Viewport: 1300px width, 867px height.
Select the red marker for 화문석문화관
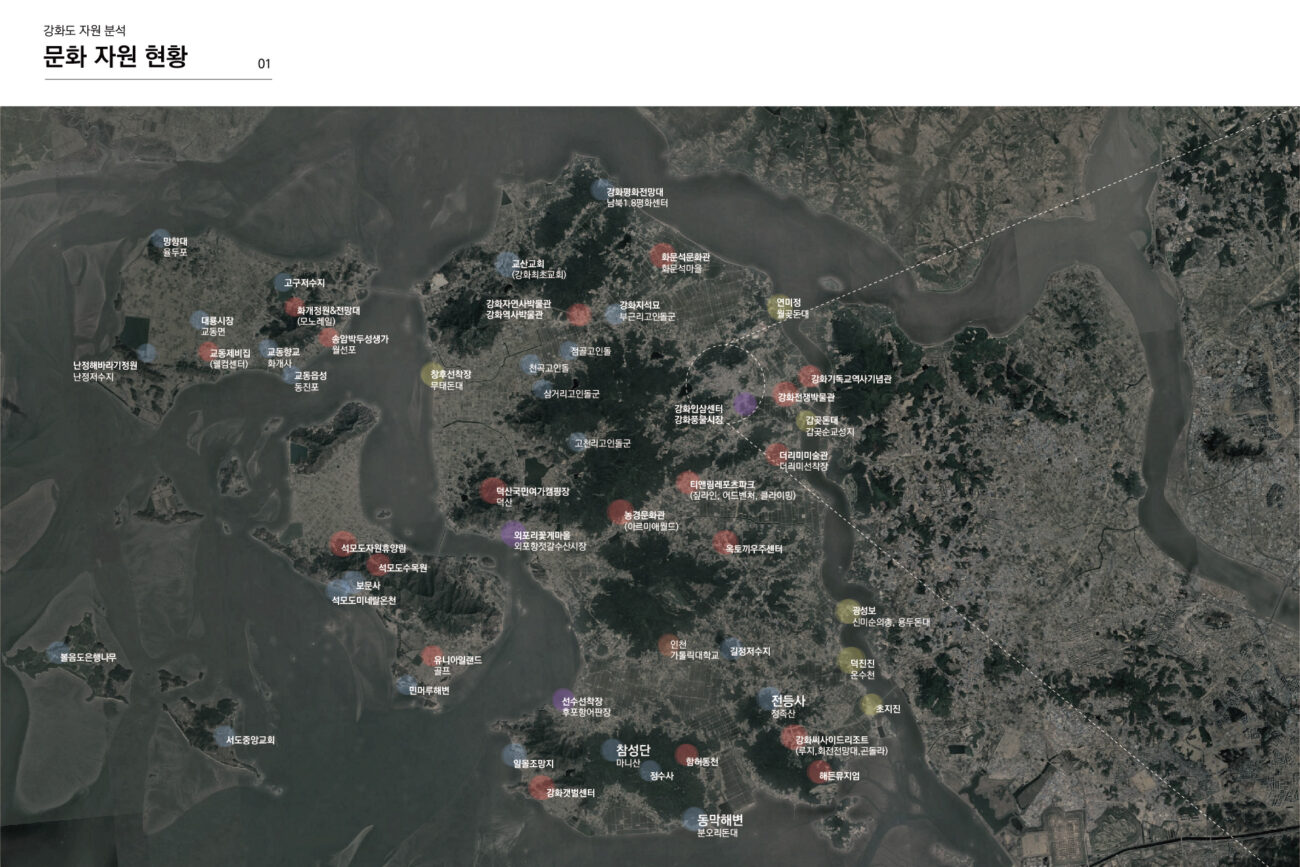[x=661, y=256]
